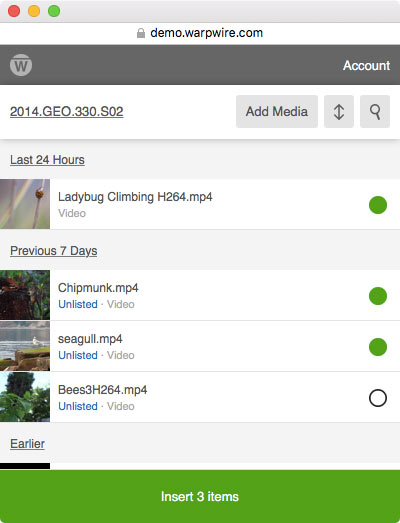Click the demo.warpwire.com address field
Screen dimensions: 400x523
200,33
